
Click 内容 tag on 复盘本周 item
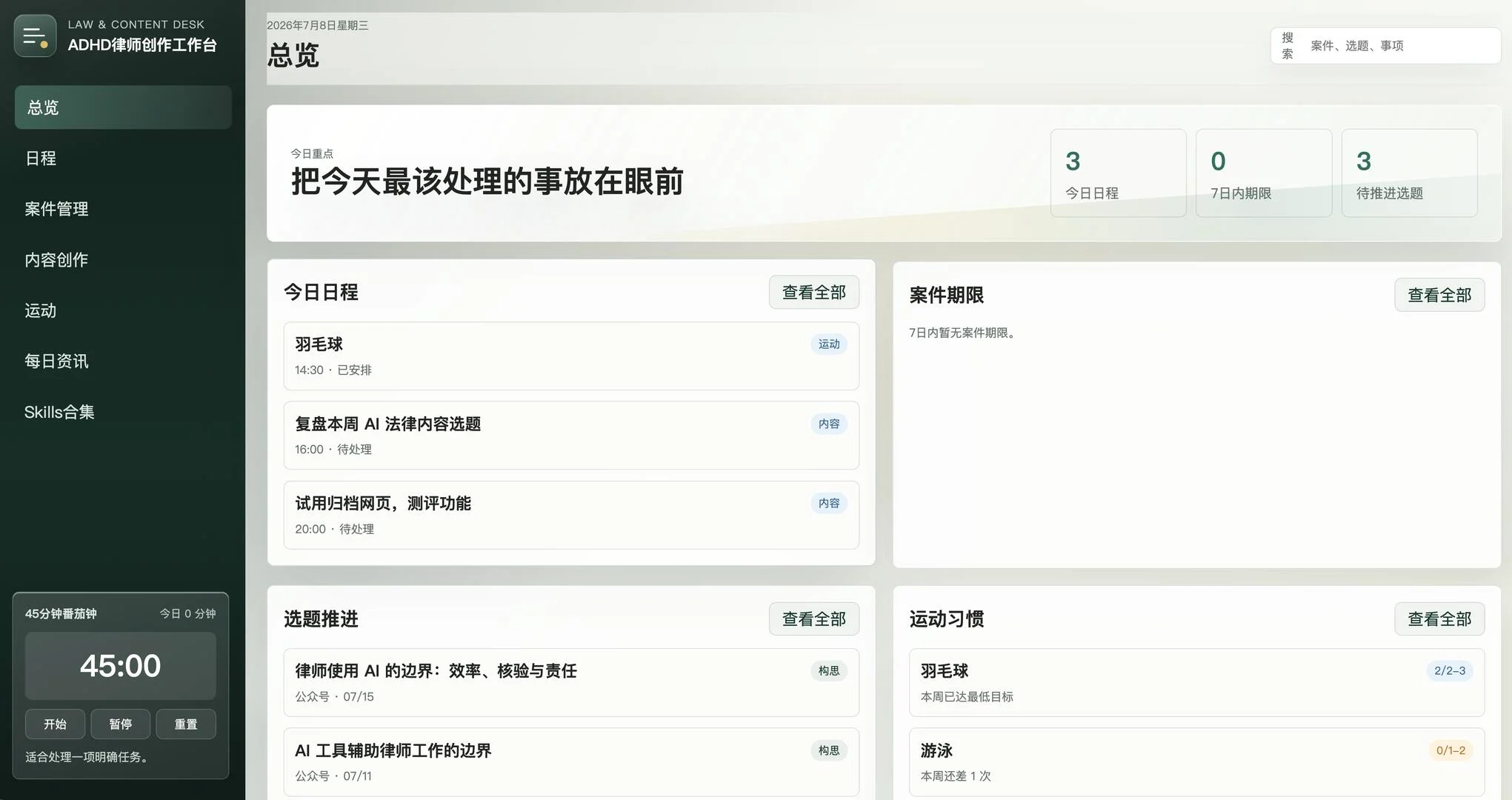tap(829, 424)
